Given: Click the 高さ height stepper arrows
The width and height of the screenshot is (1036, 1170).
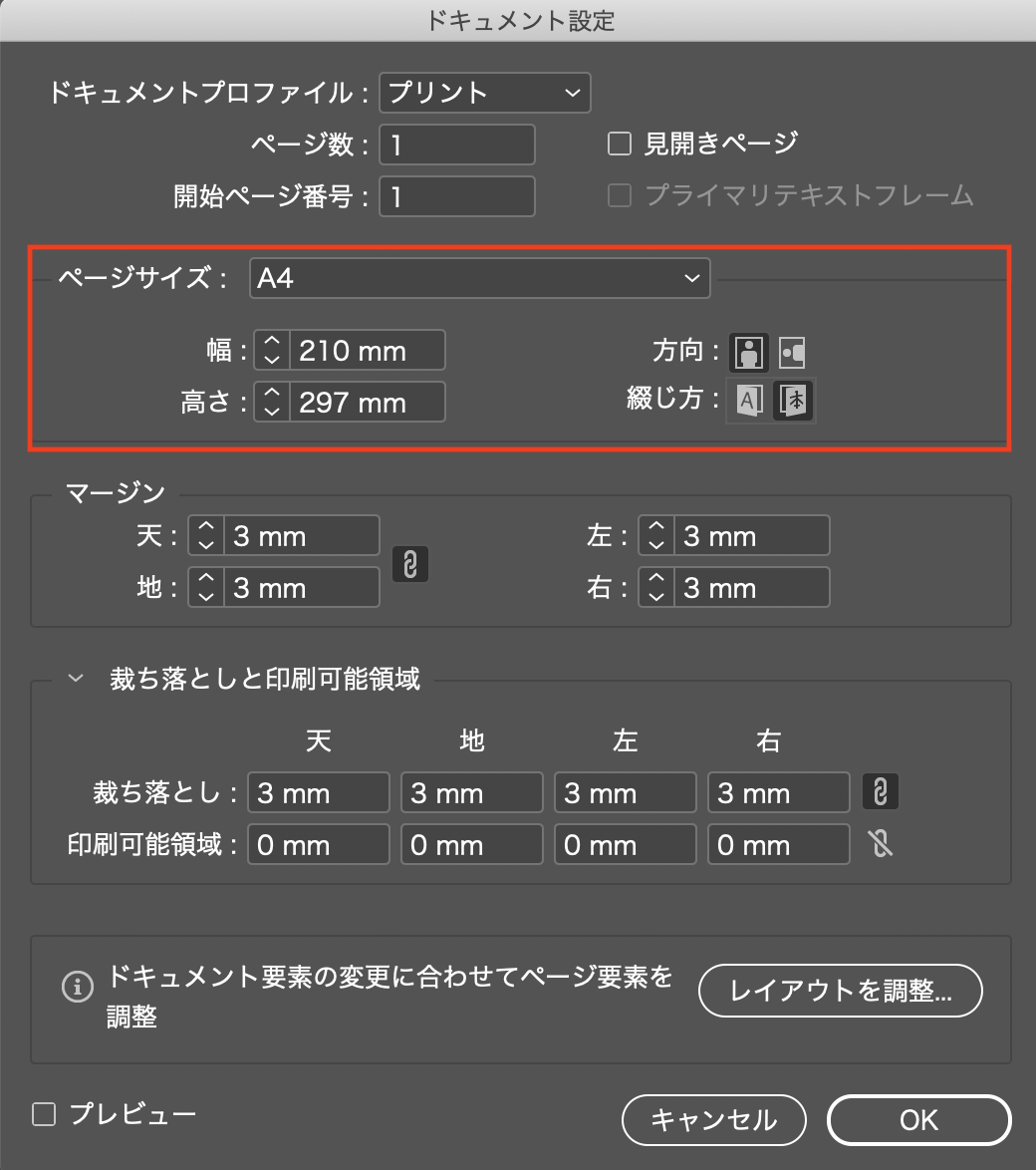Looking at the screenshot, I should coord(272,403).
